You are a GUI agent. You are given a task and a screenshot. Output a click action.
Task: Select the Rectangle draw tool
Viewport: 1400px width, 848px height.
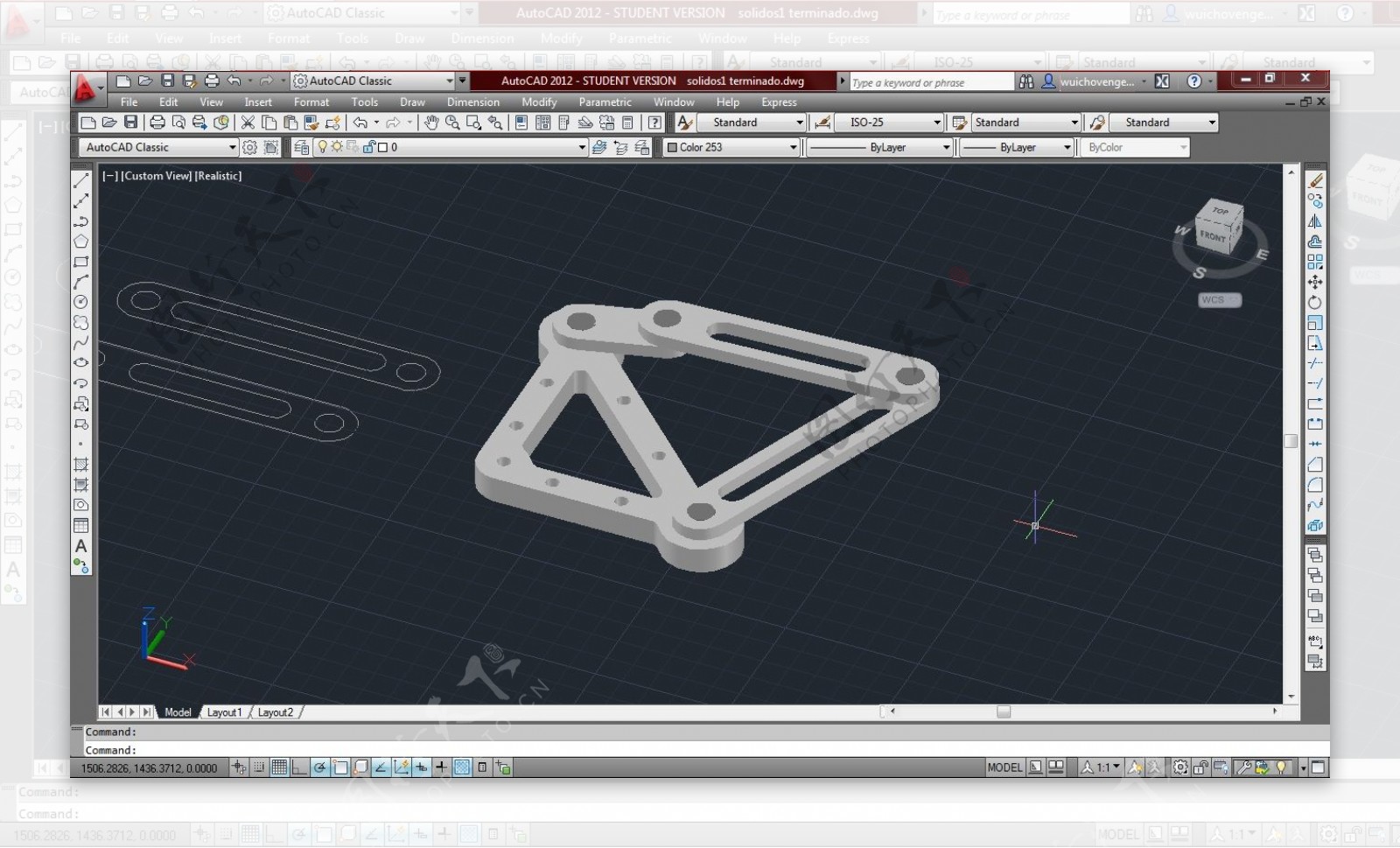[80, 262]
